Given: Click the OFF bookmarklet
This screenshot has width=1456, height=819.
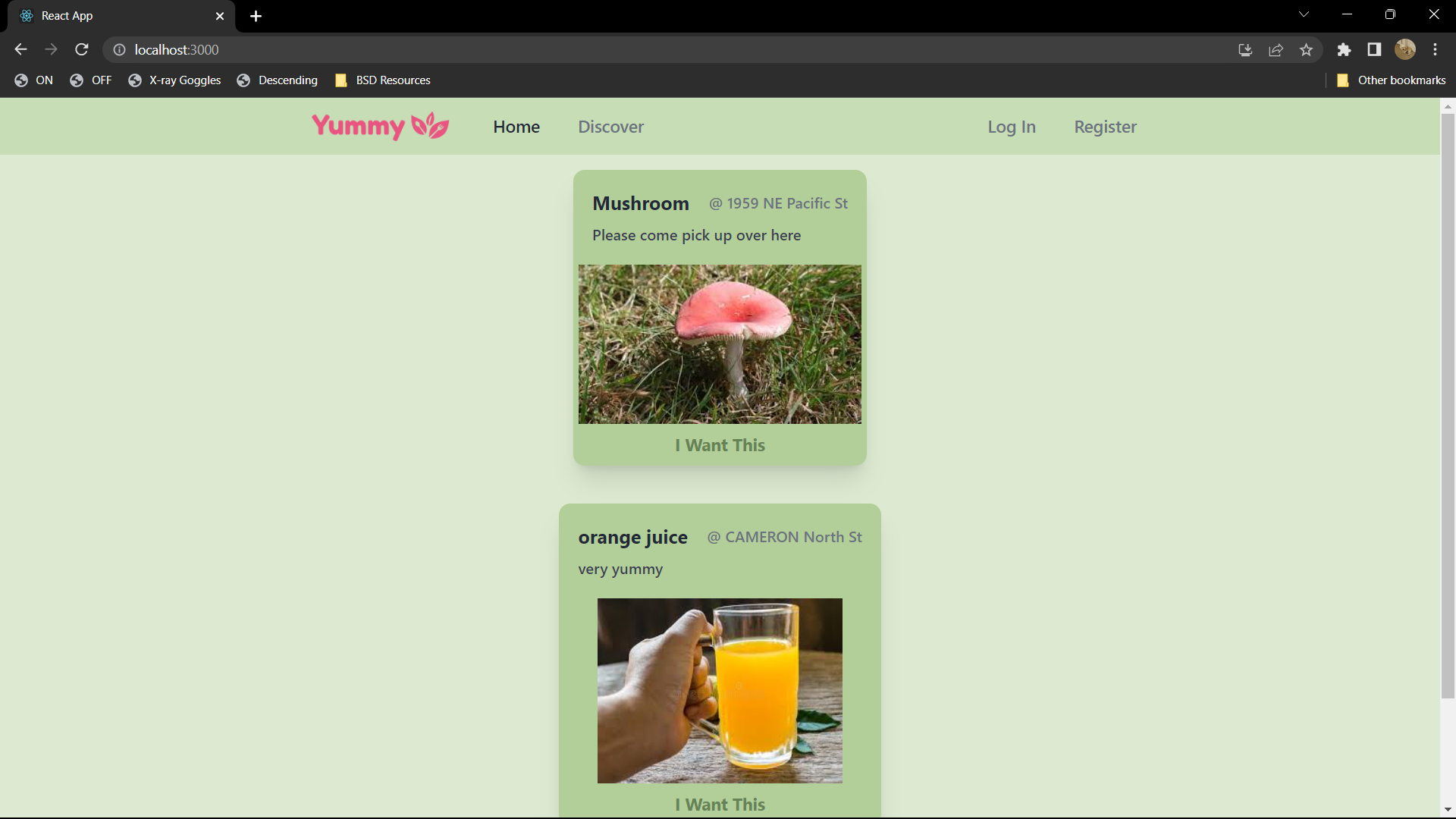Looking at the screenshot, I should tap(90, 80).
